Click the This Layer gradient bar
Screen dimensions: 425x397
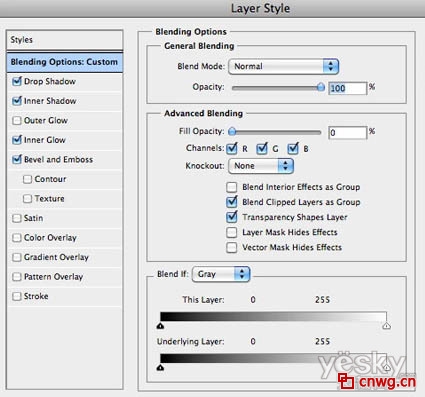pos(273,317)
